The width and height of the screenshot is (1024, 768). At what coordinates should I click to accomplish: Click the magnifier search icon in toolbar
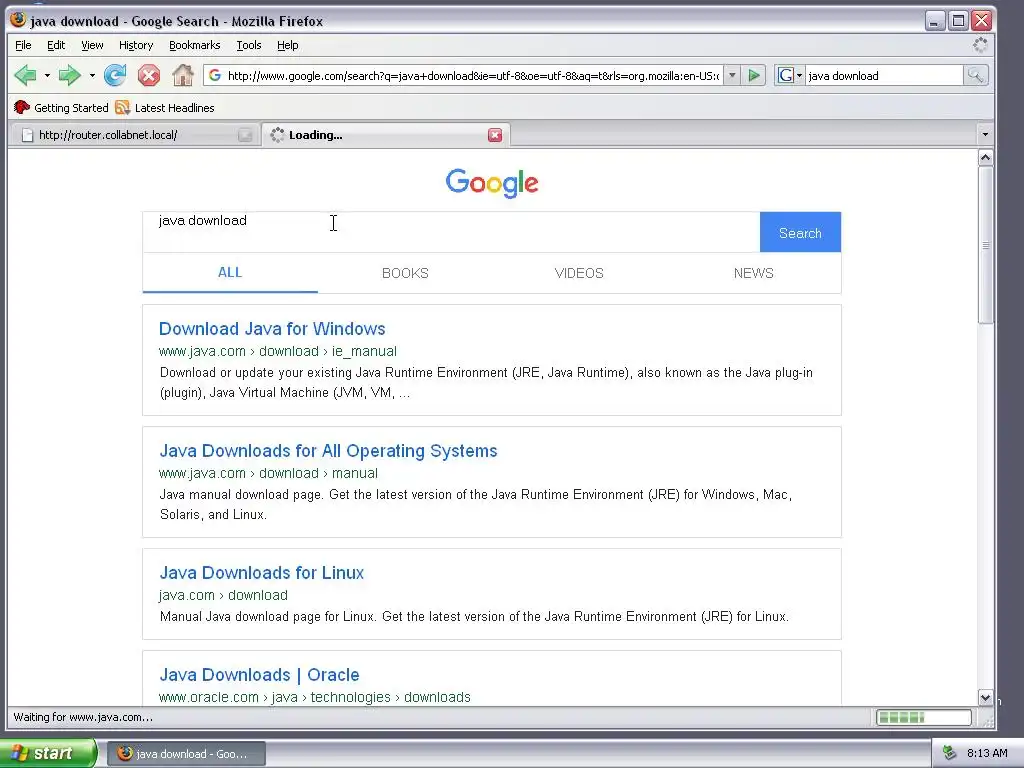(975, 76)
